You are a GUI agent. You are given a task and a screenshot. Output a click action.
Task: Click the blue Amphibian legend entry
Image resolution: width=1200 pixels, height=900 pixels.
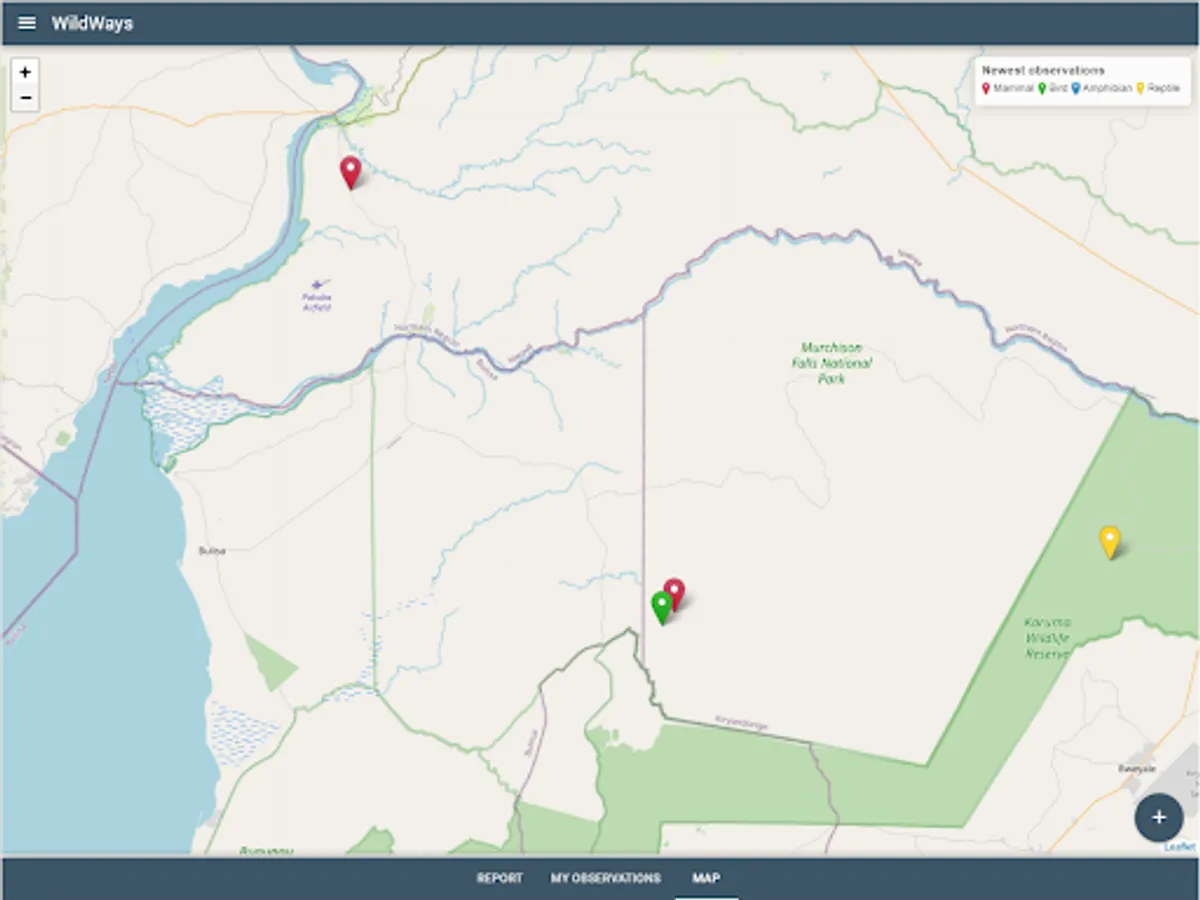[1102, 89]
